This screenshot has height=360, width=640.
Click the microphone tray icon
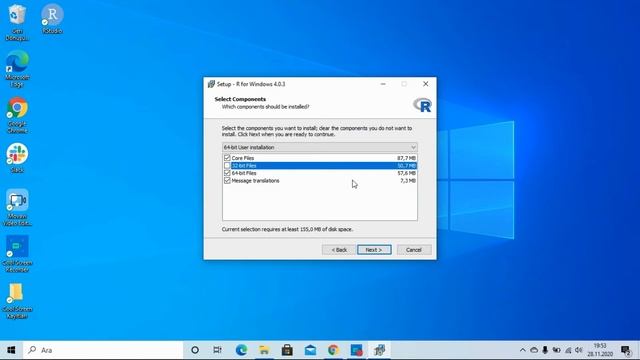coord(545,350)
